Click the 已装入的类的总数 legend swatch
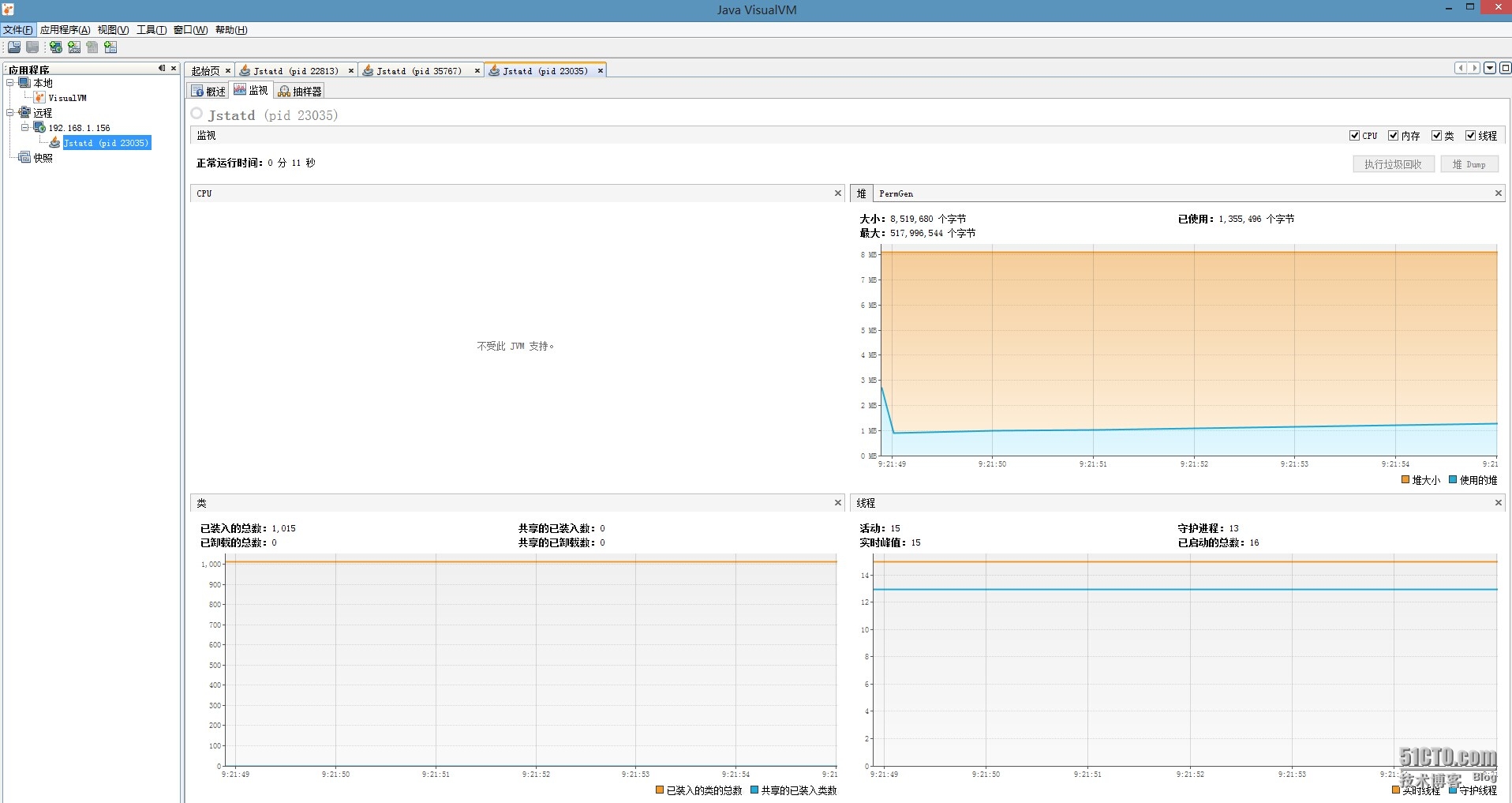The width and height of the screenshot is (1512, 803). pyautogui.click(x=660, y=790)
